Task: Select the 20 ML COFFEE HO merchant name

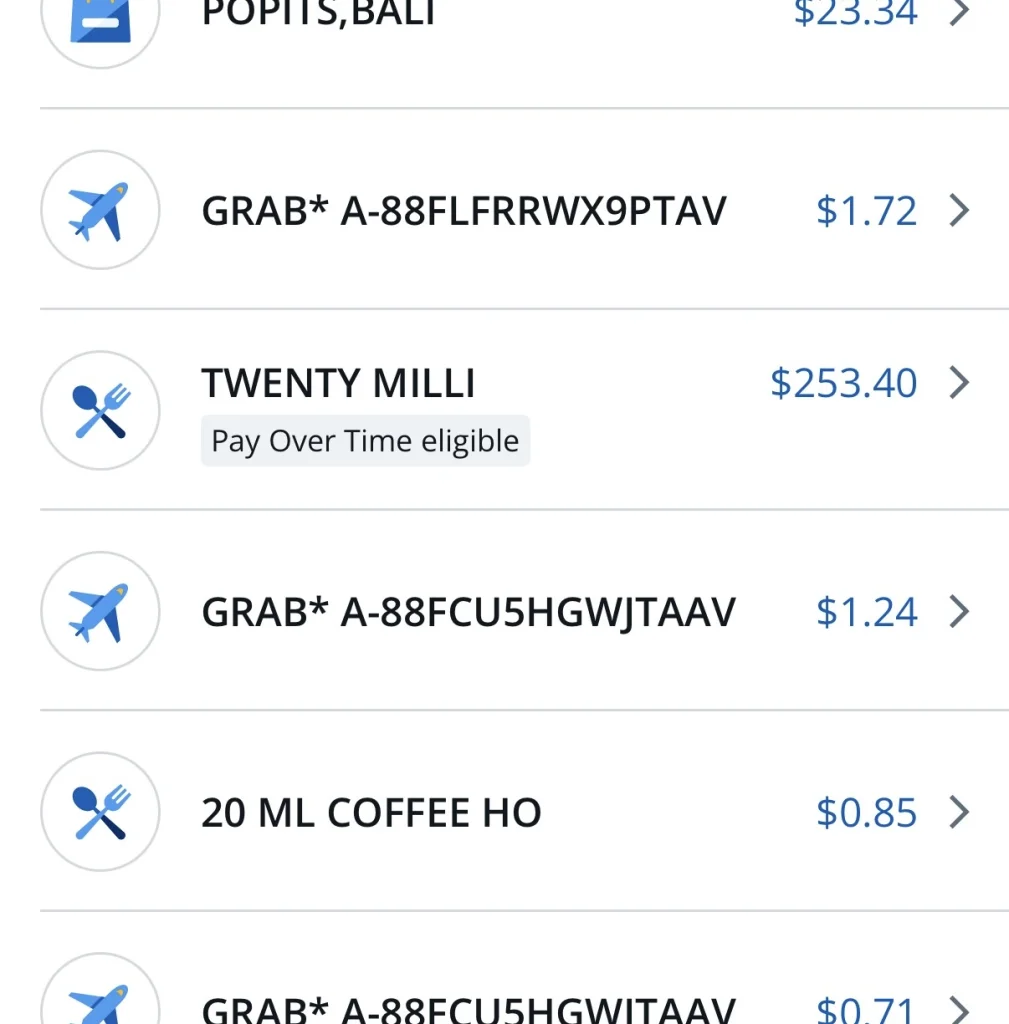Action: 371,813
